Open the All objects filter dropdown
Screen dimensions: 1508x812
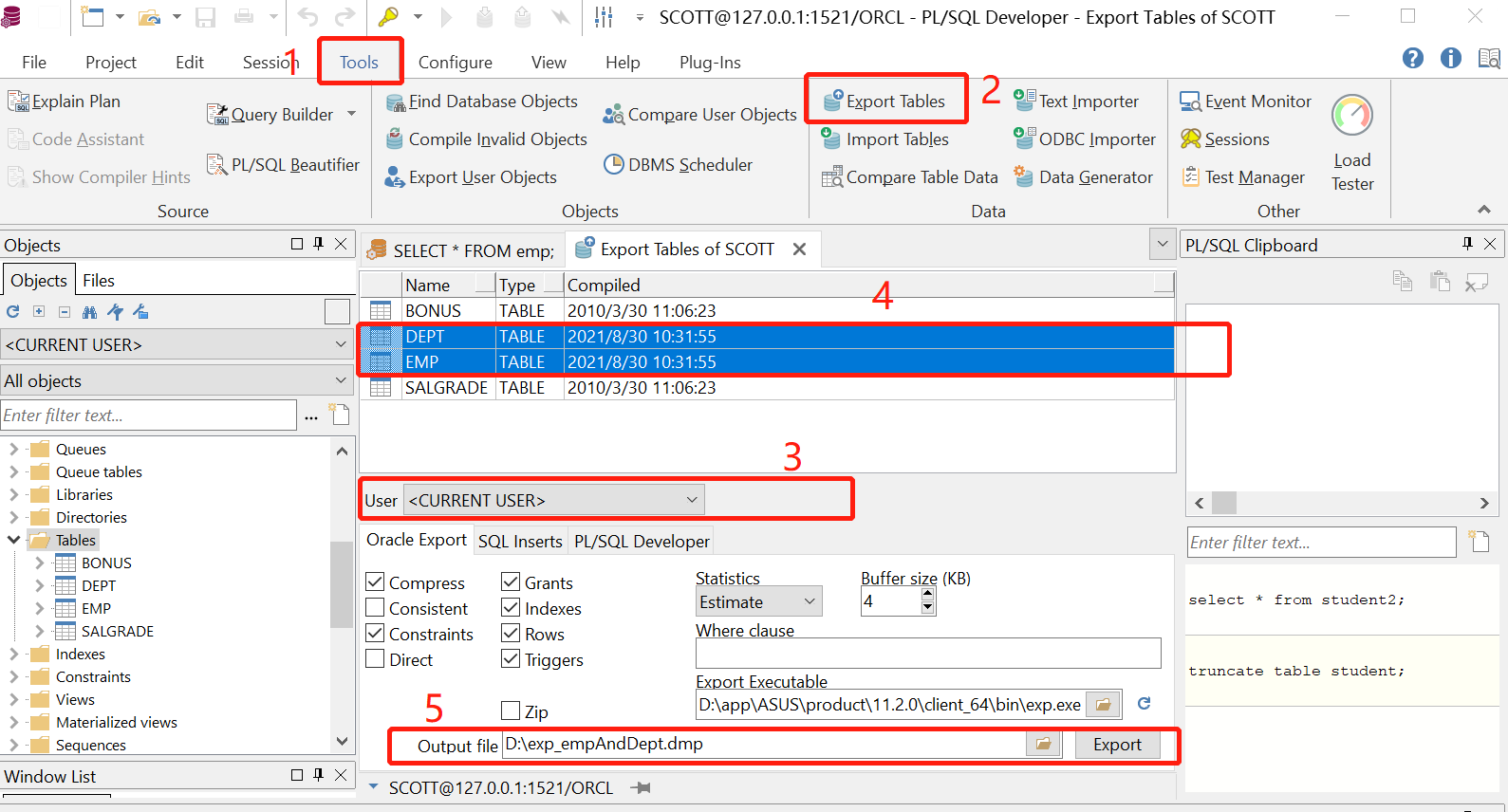(177, 380)
